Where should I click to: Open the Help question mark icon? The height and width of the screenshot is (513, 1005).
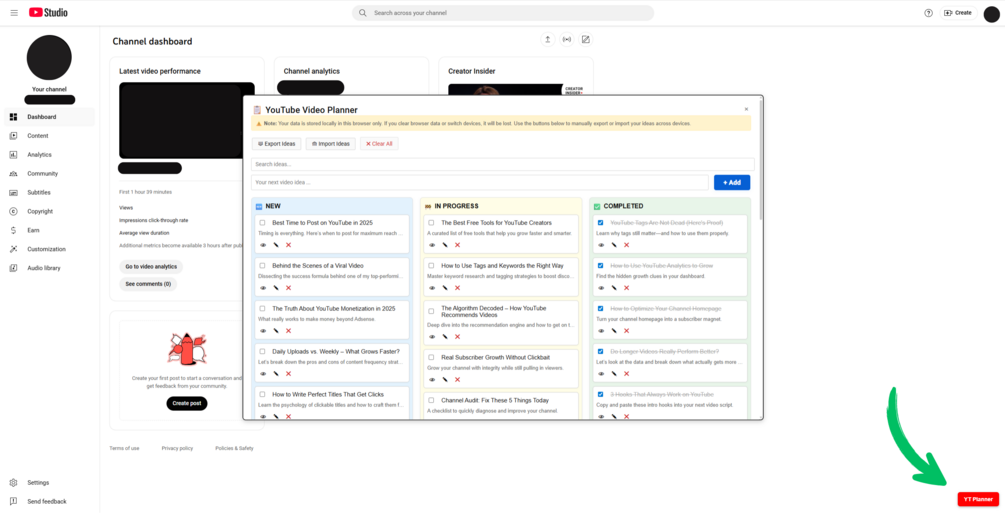coord(928,13)
